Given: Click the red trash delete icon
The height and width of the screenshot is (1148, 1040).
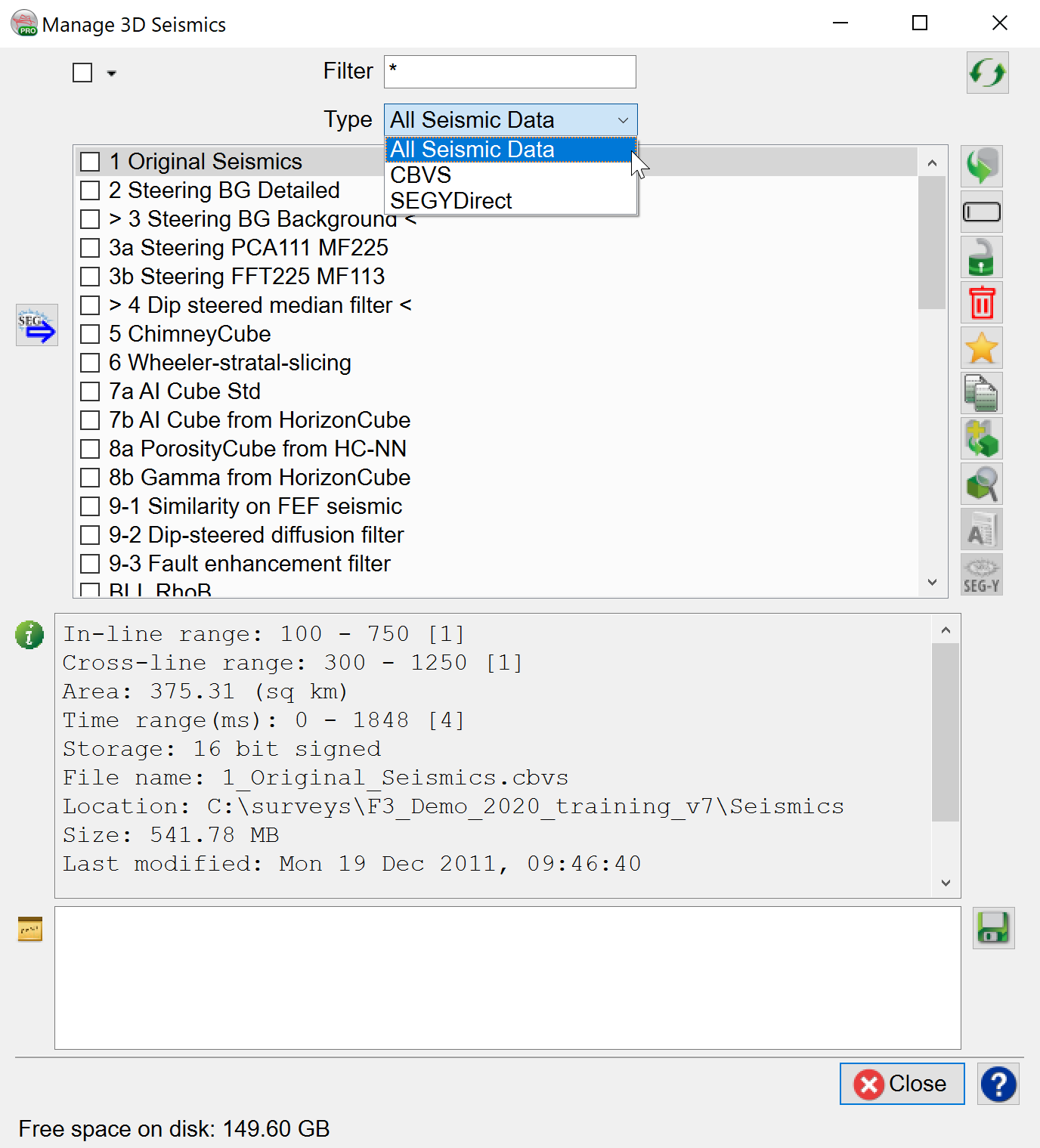Looking at the screenshot, I should (981, 303).
